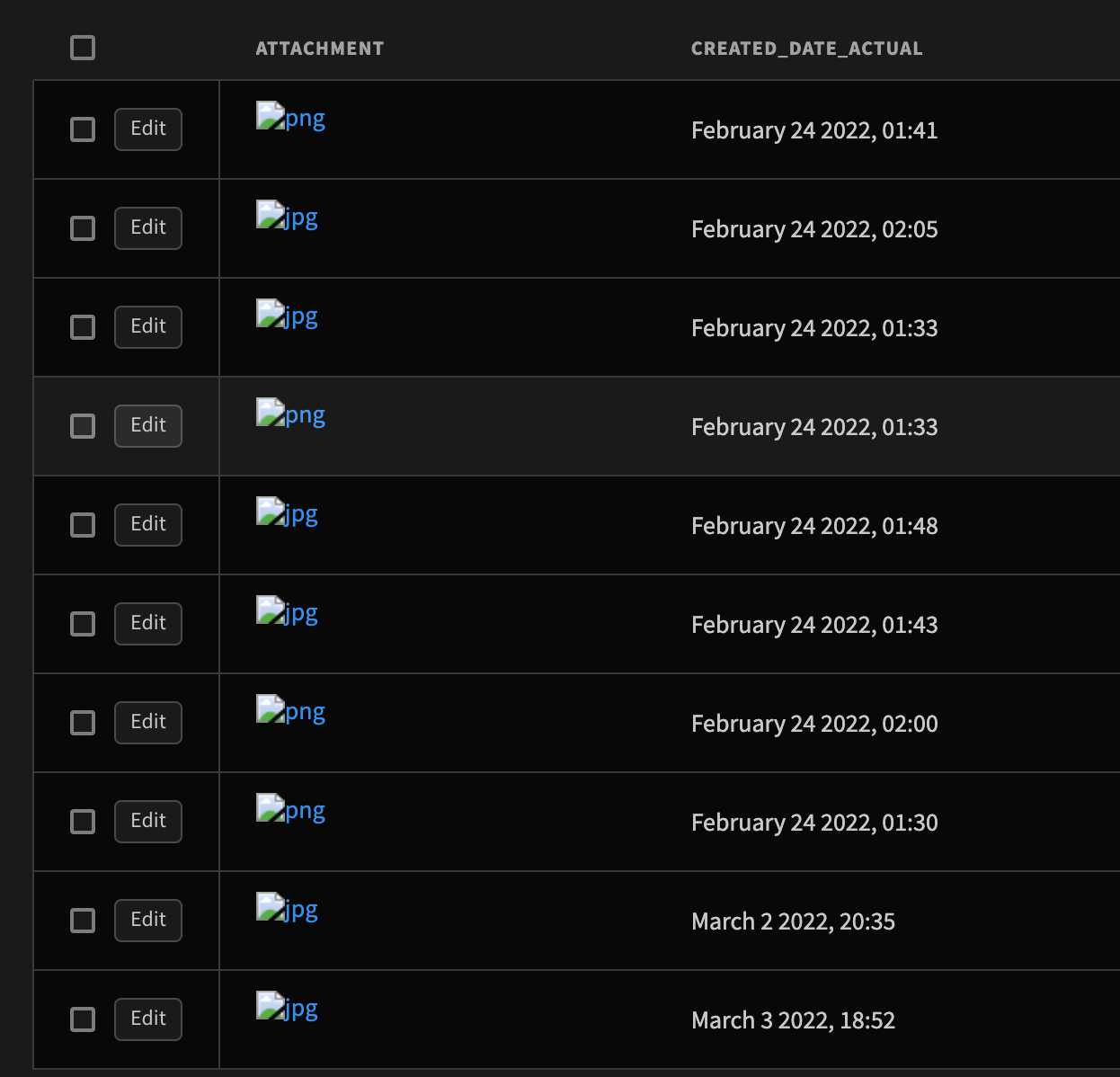Edit the record created at 01:48
This screenshot has width=1120, height=1077.
(148, 525)
